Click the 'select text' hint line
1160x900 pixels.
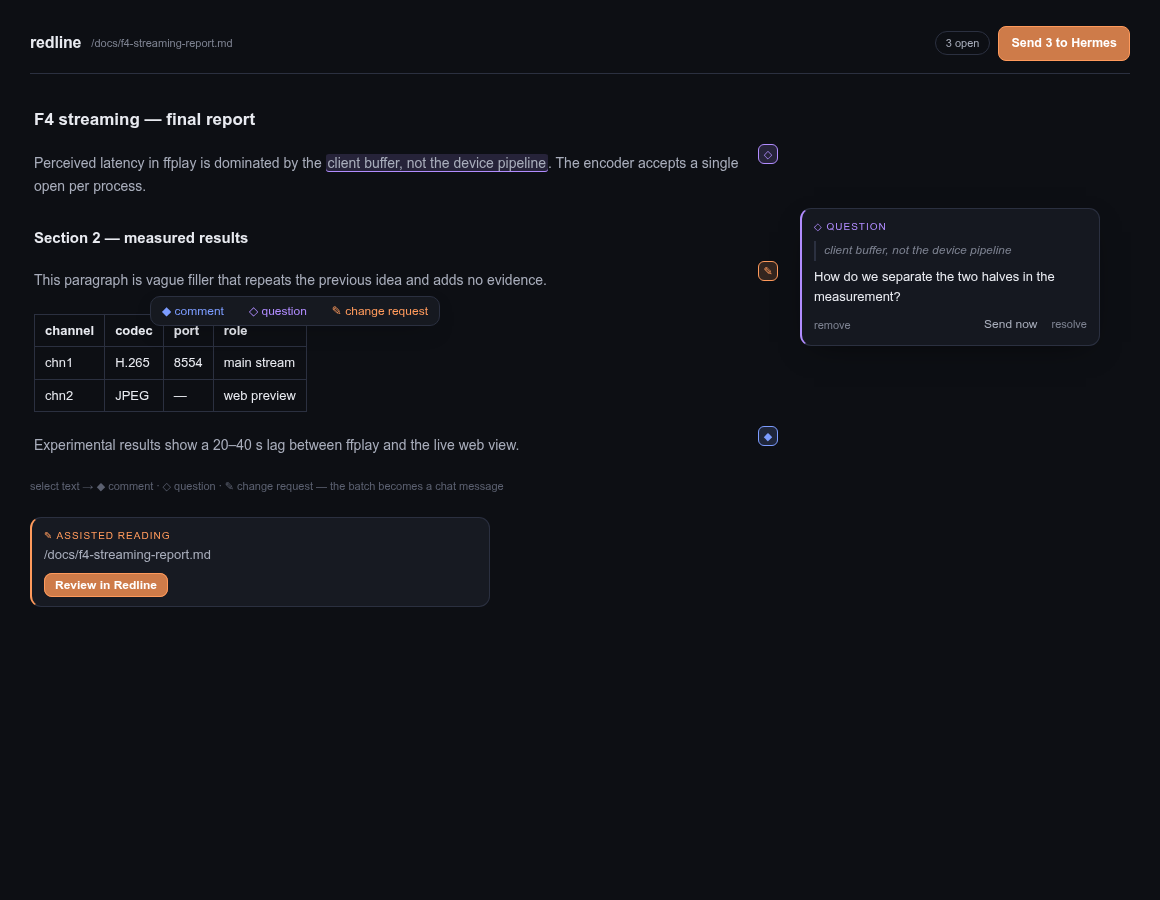click(x=266, y=487)
